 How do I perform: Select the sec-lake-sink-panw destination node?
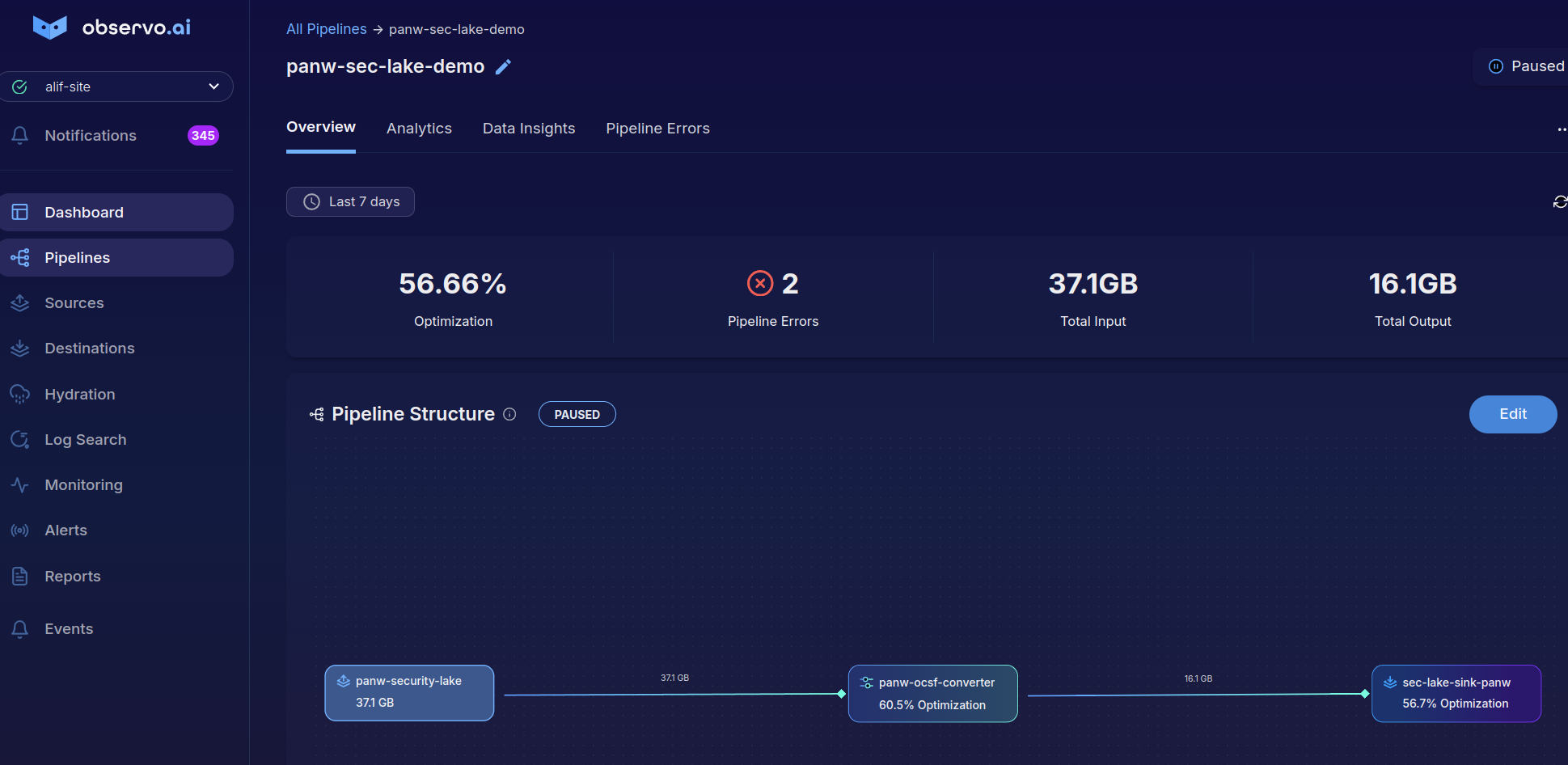[x=1456, y=694]
